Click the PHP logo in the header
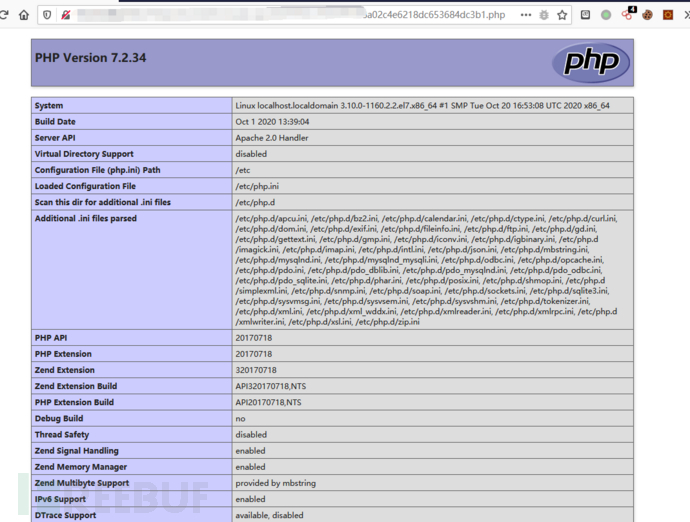The image size is (690, 522). [x=591, y=62]
